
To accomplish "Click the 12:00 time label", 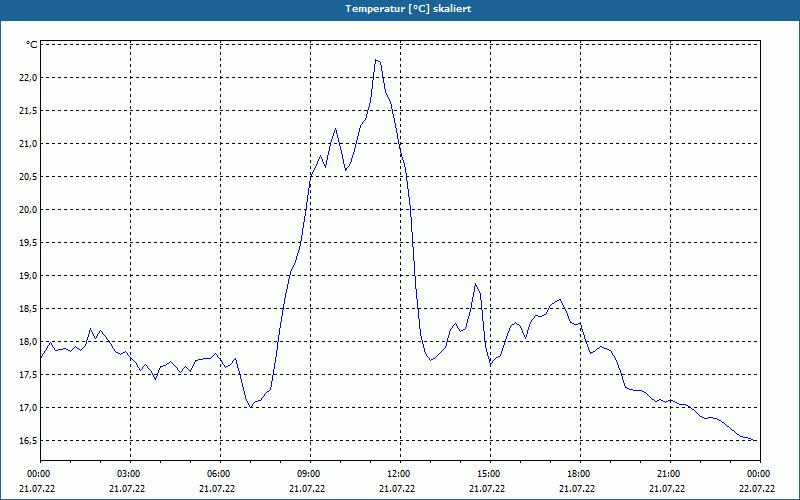I will click(x=400, y=474).
